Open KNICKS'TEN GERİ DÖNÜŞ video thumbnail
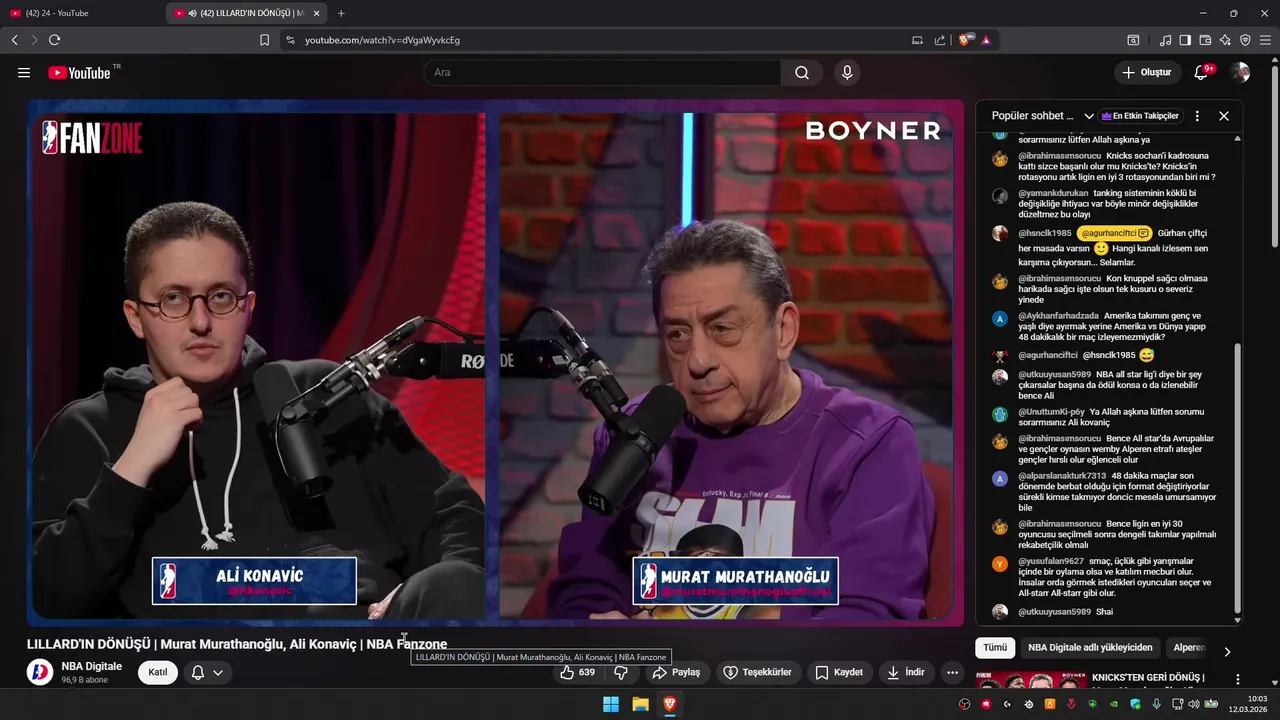The height and width of the screenshot is (720, 1280). (x=1029, y=682)
